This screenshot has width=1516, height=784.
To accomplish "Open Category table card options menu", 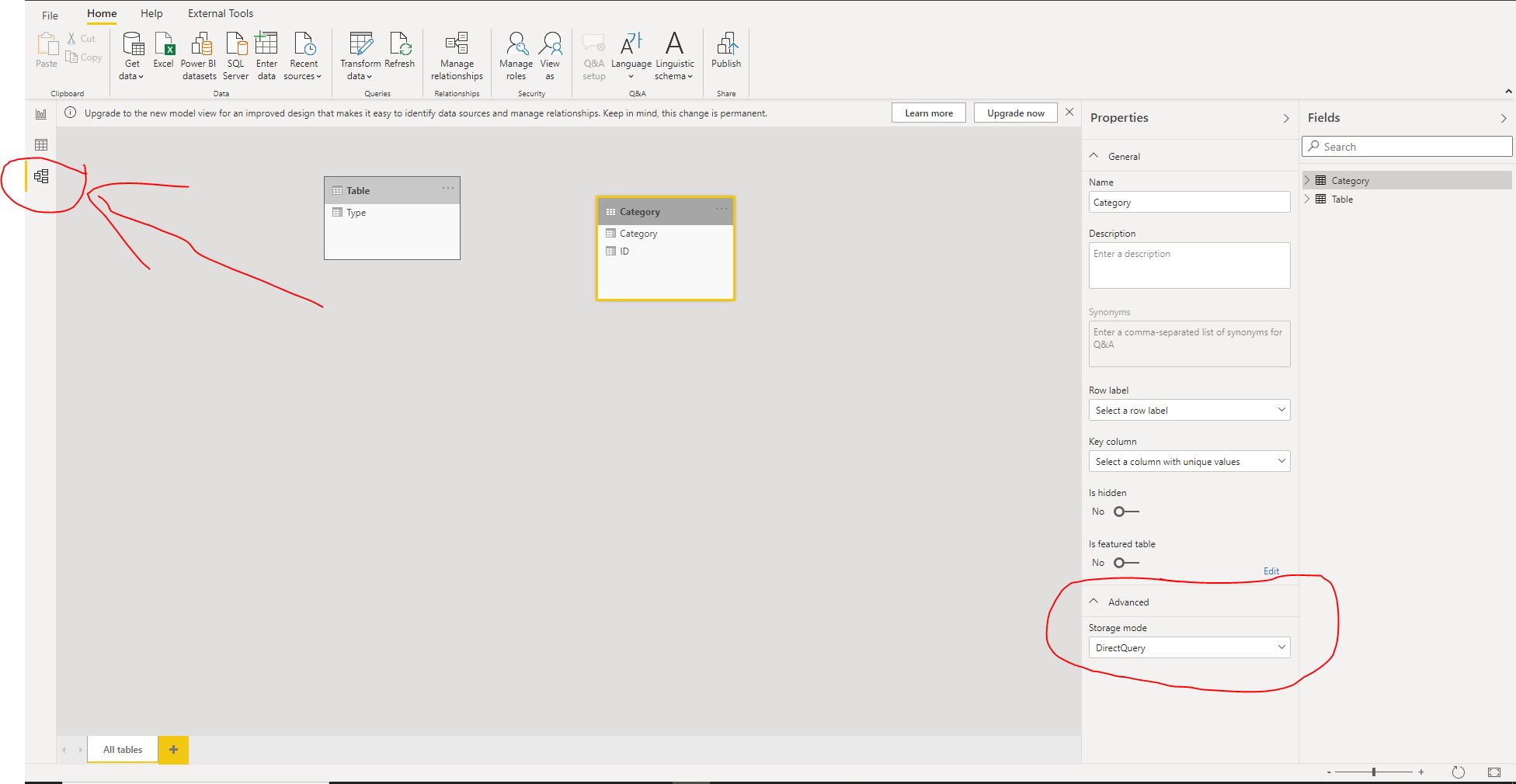I will click(x=721, y=210).
